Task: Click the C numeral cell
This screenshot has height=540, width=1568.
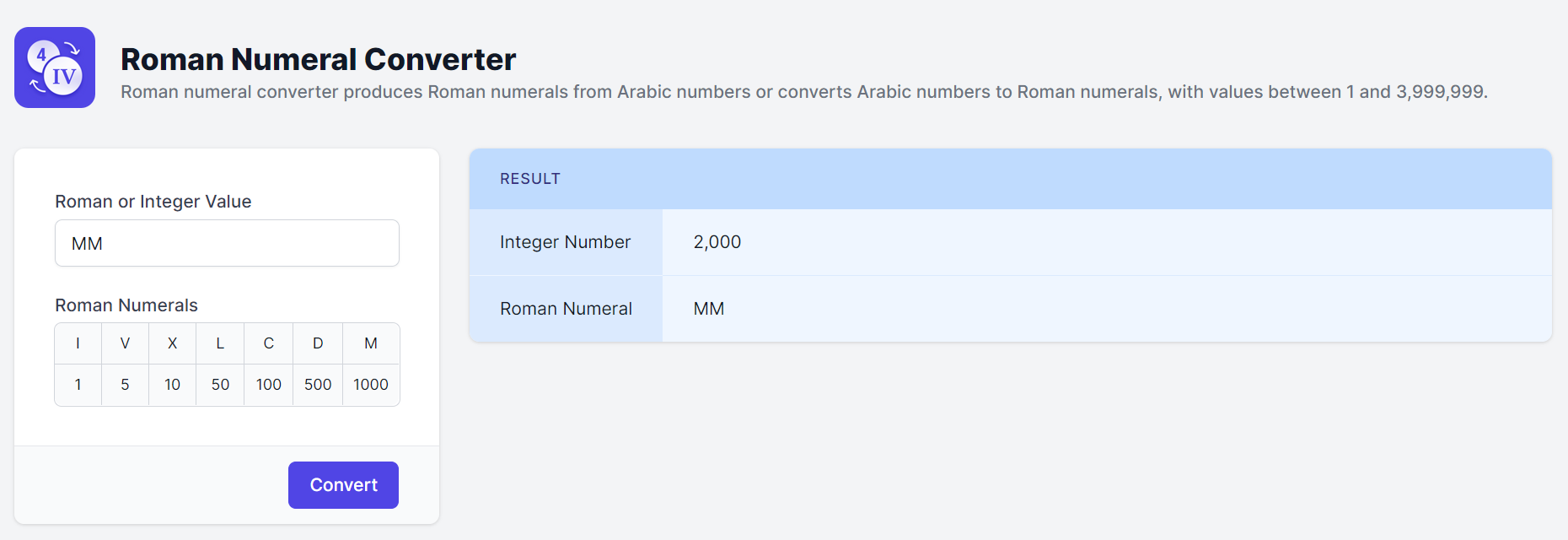Action: (268, 343)
